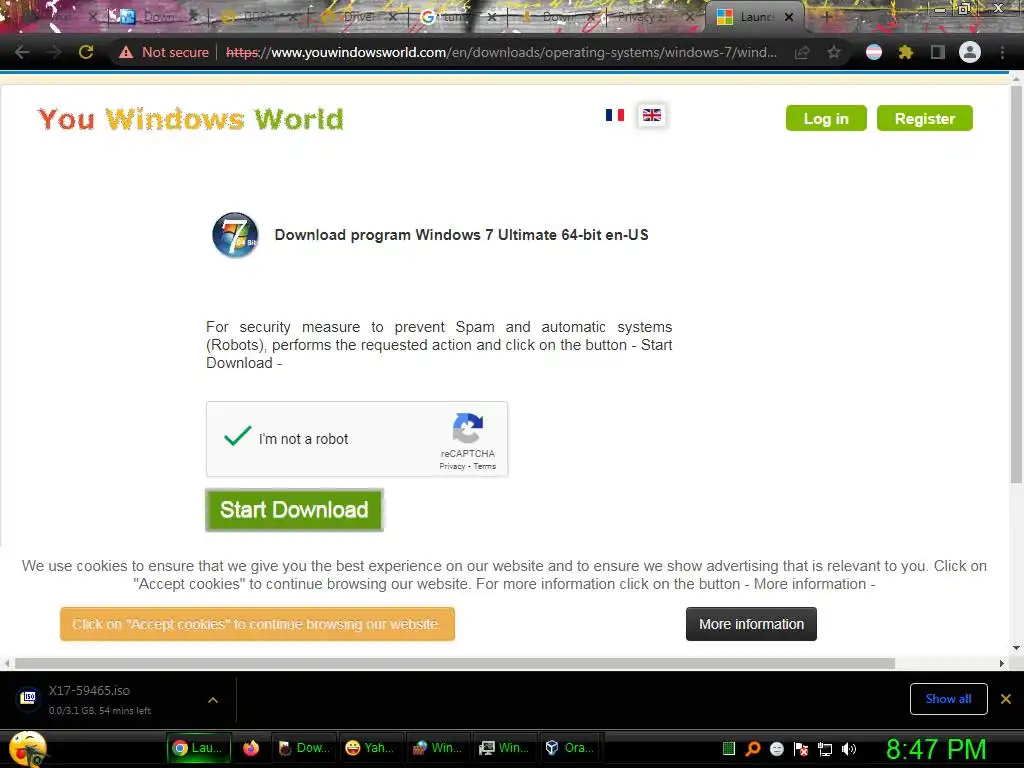1024x768 pixels.
Task: Click the Start Download button
Action: (x=294, y=510)
